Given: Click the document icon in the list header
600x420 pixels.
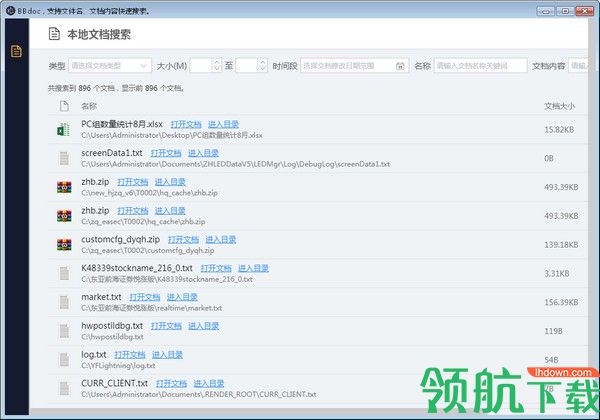Looking at the screenshot, I should [x=64, y=106].
